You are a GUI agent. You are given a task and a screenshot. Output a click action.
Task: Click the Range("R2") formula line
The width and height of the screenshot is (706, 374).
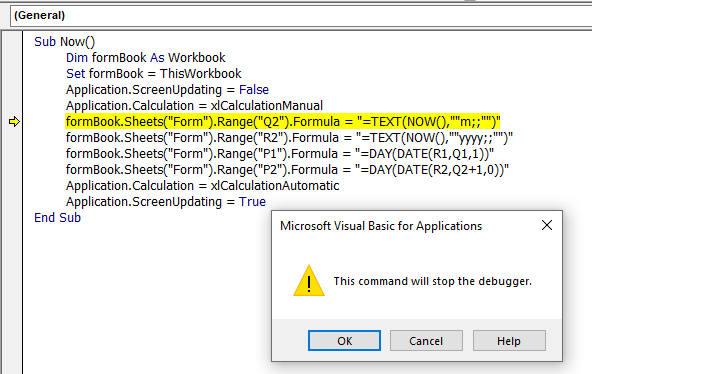point(289,138)
